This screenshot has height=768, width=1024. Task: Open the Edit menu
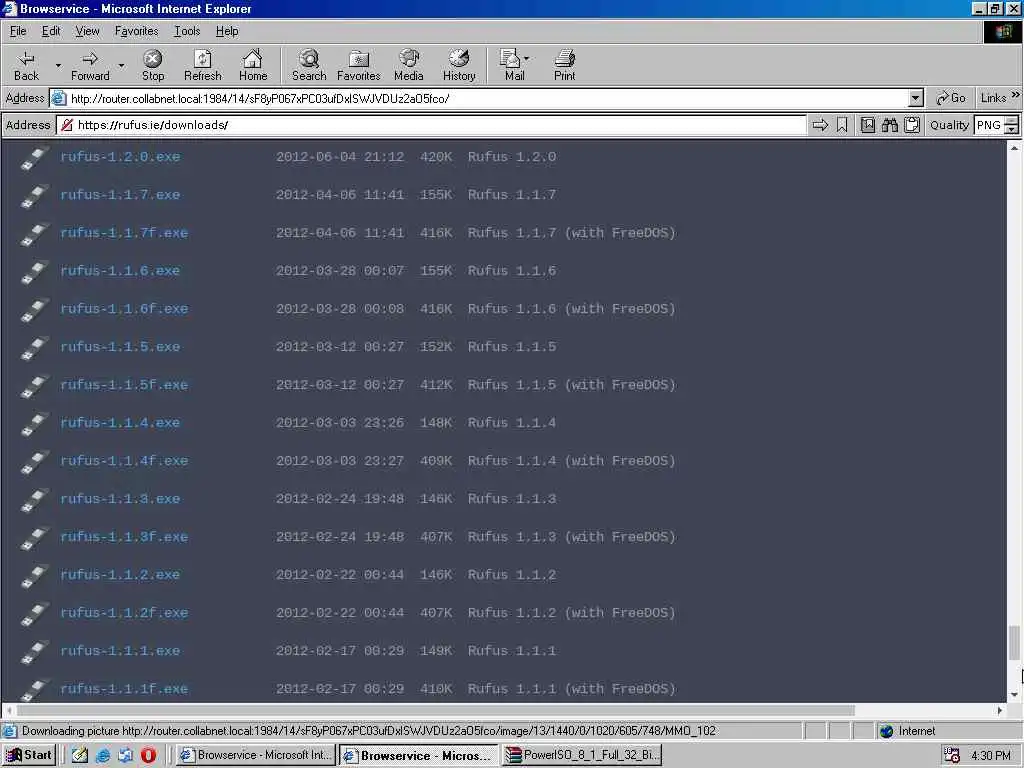pos(51,31)
